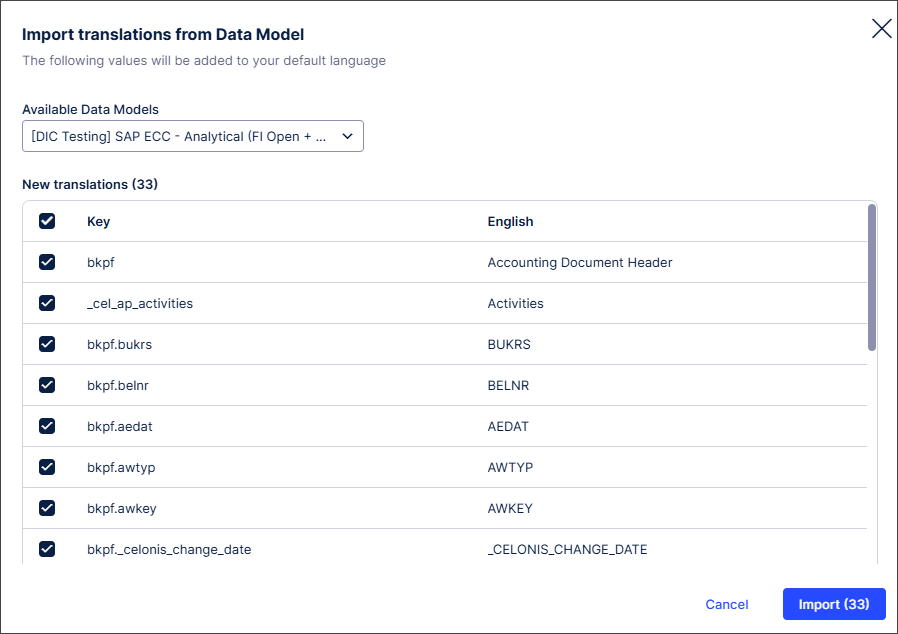The image size is (898, 634).
Task: Deselect the bkpf.awtyp entry
Action: (x=47, y=467)
